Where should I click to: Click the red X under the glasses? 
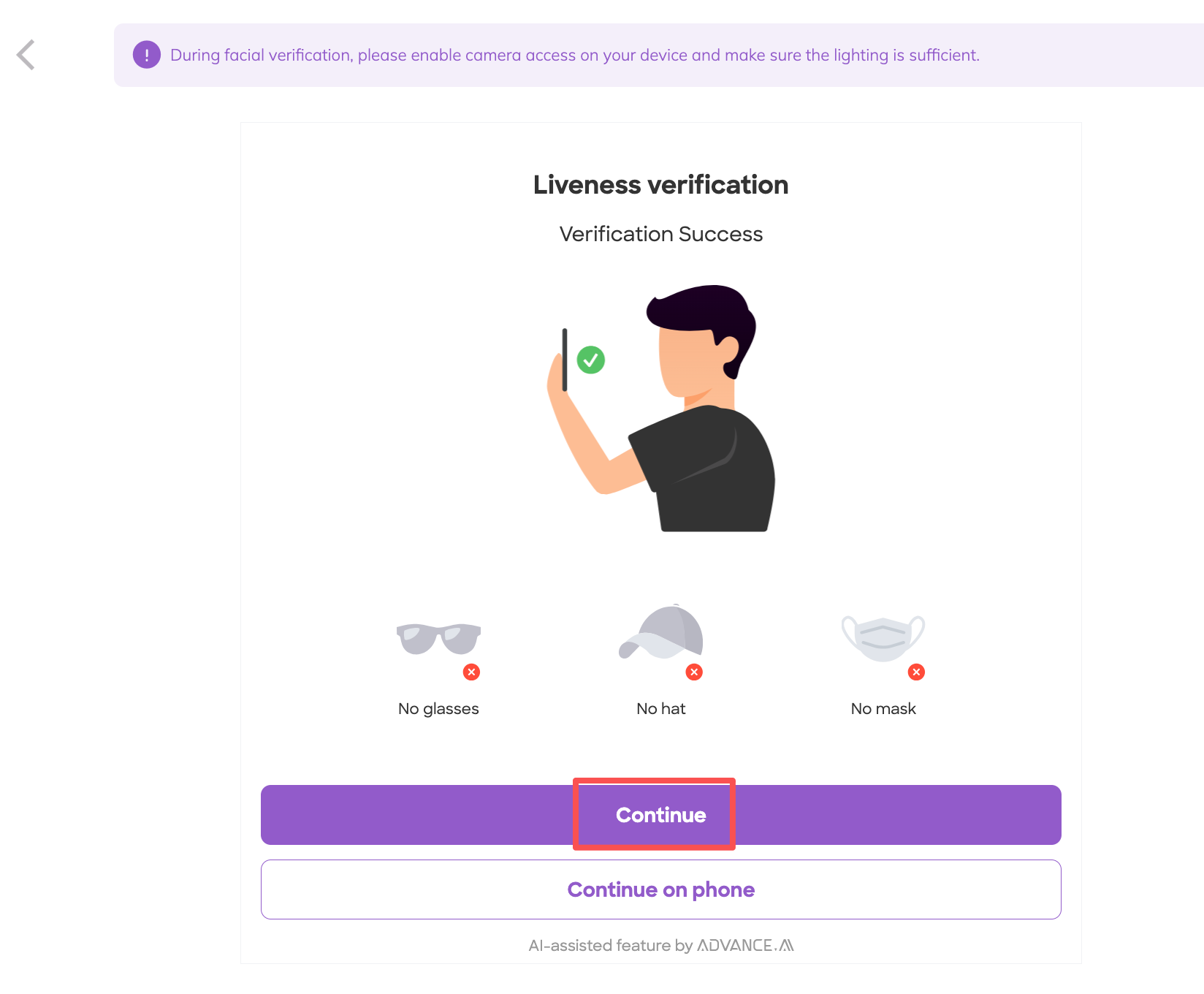[x=471, y=672]
